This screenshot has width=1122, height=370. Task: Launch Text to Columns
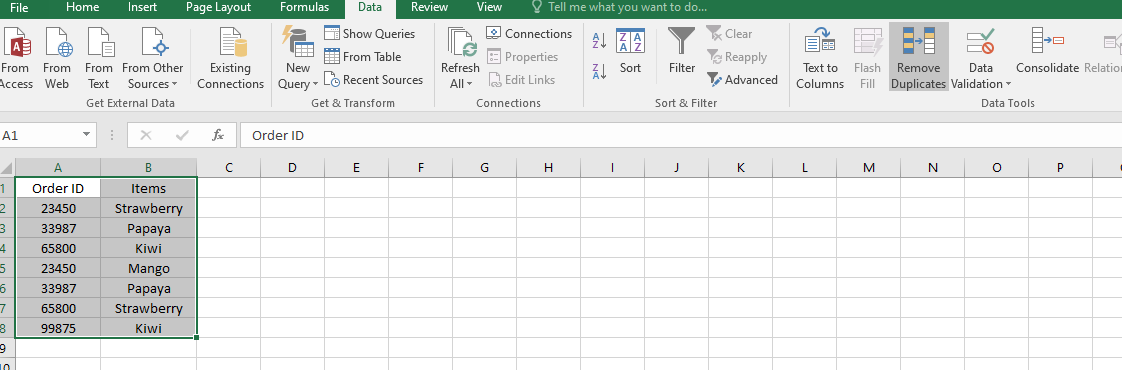820,57
